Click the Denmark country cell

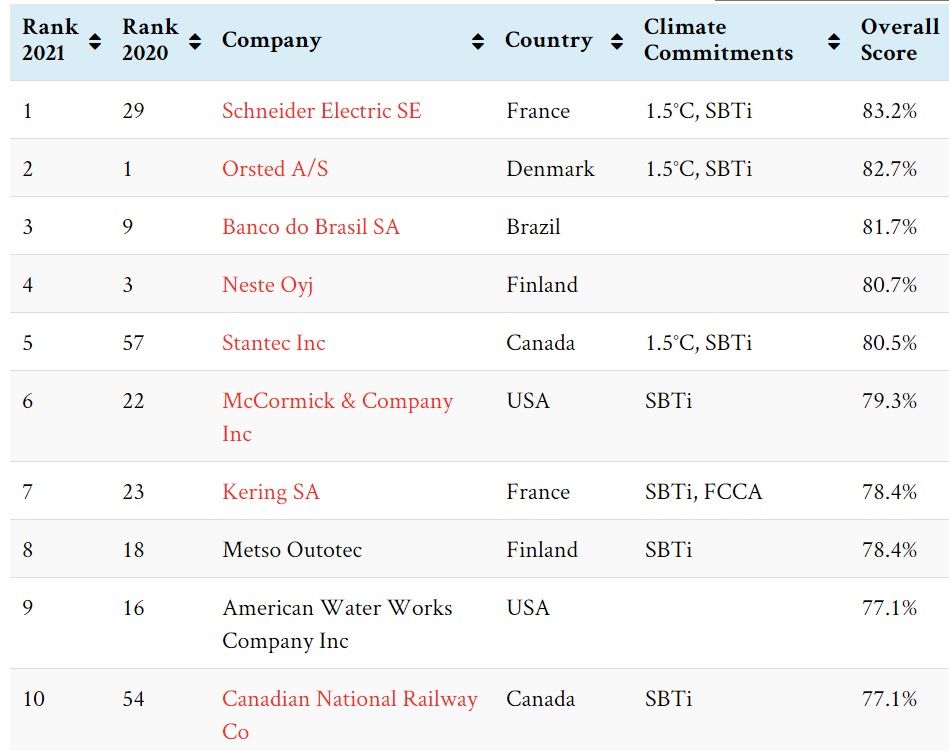click(x=550, y=169)
